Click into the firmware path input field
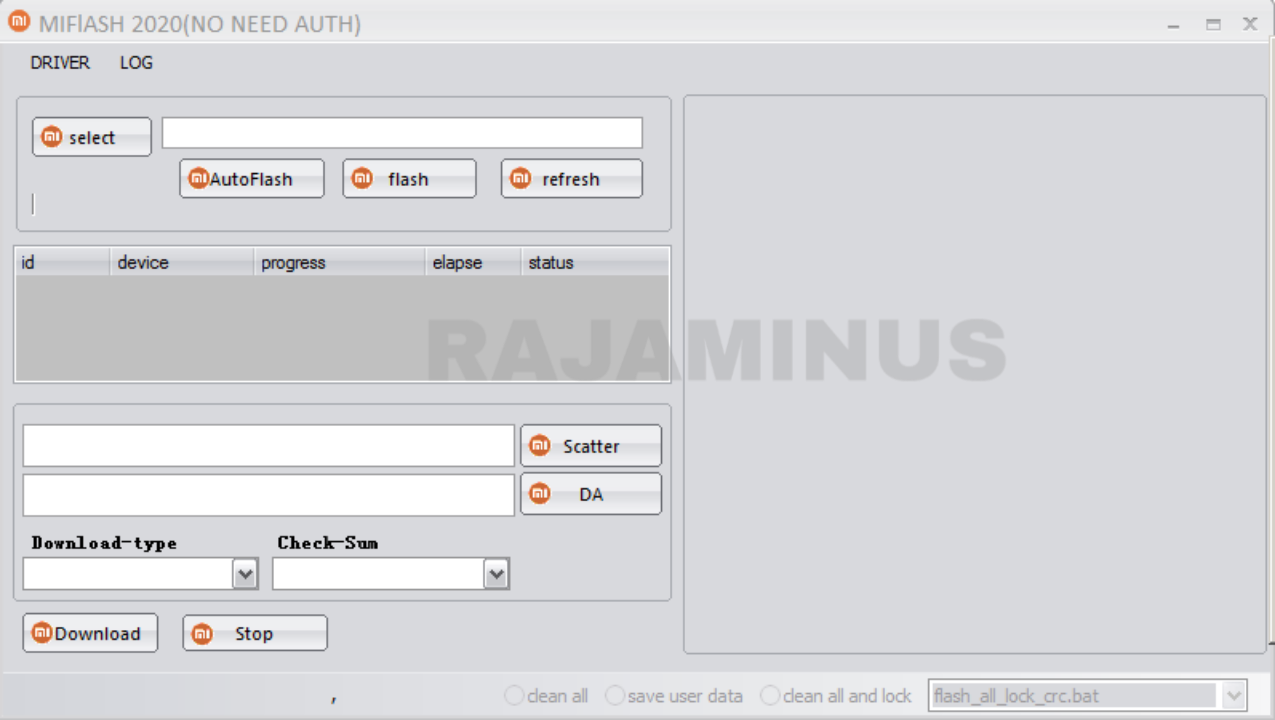1275x720 pixels. coord(402,133)
